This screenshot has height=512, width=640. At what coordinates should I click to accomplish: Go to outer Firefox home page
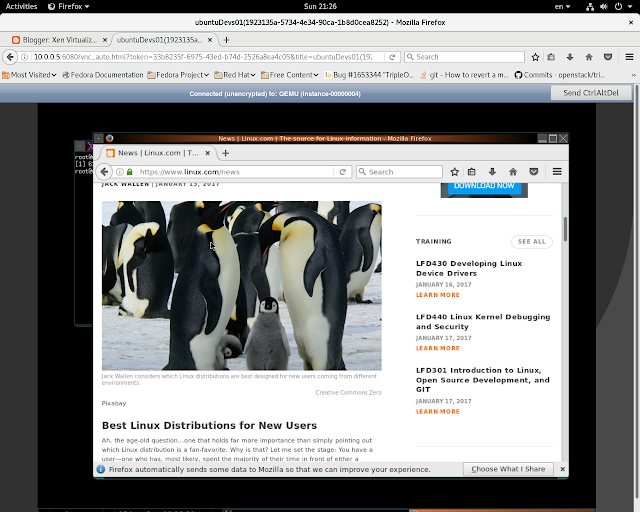coord(589,57)
